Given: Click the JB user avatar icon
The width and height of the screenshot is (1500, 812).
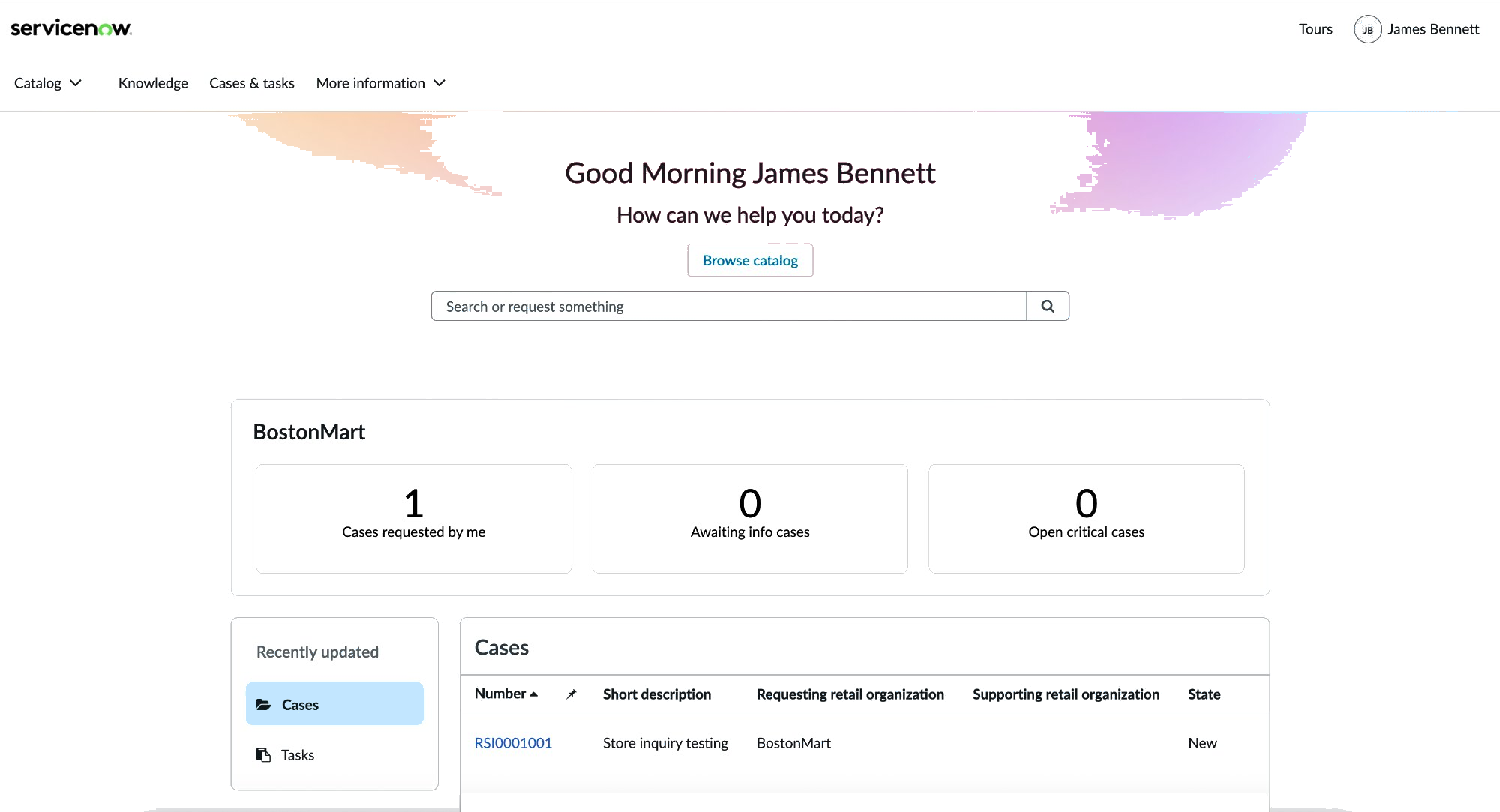Looking at the screenshot, I should [x=1367, y=30].
